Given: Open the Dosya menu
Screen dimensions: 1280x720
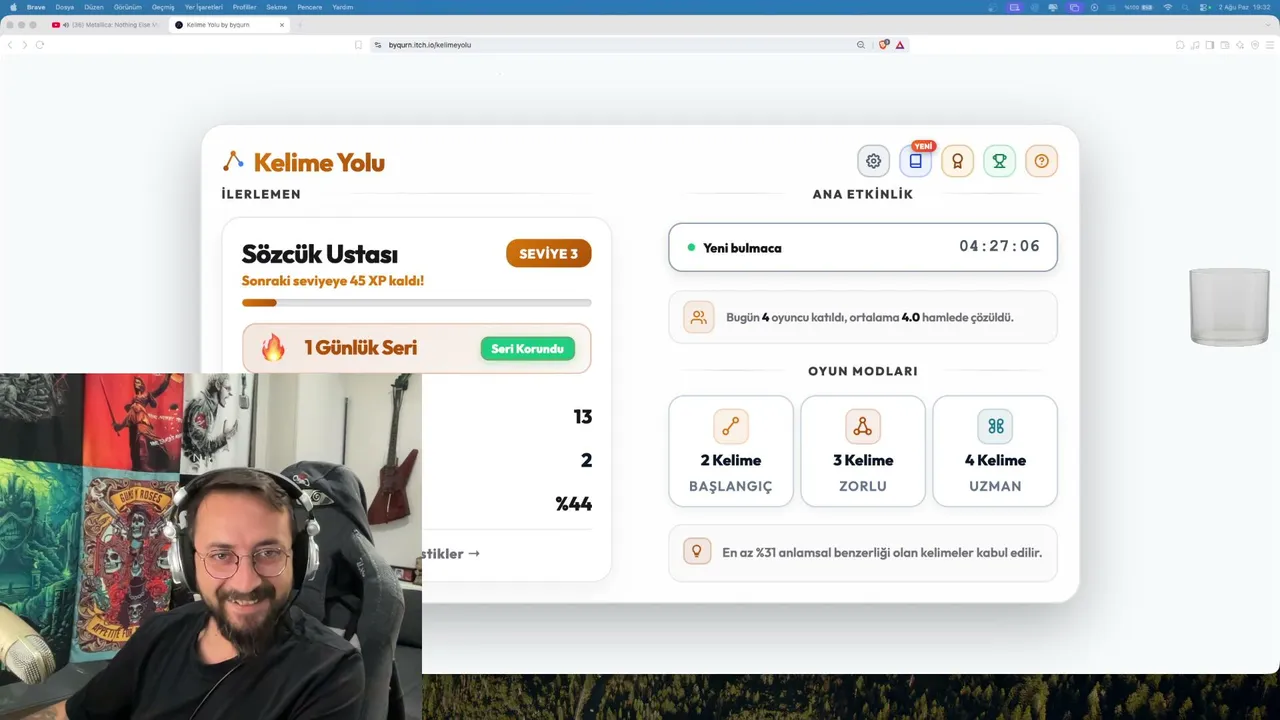Looking at the screenshot, I should pyautogui.click(x=64, y=7).
